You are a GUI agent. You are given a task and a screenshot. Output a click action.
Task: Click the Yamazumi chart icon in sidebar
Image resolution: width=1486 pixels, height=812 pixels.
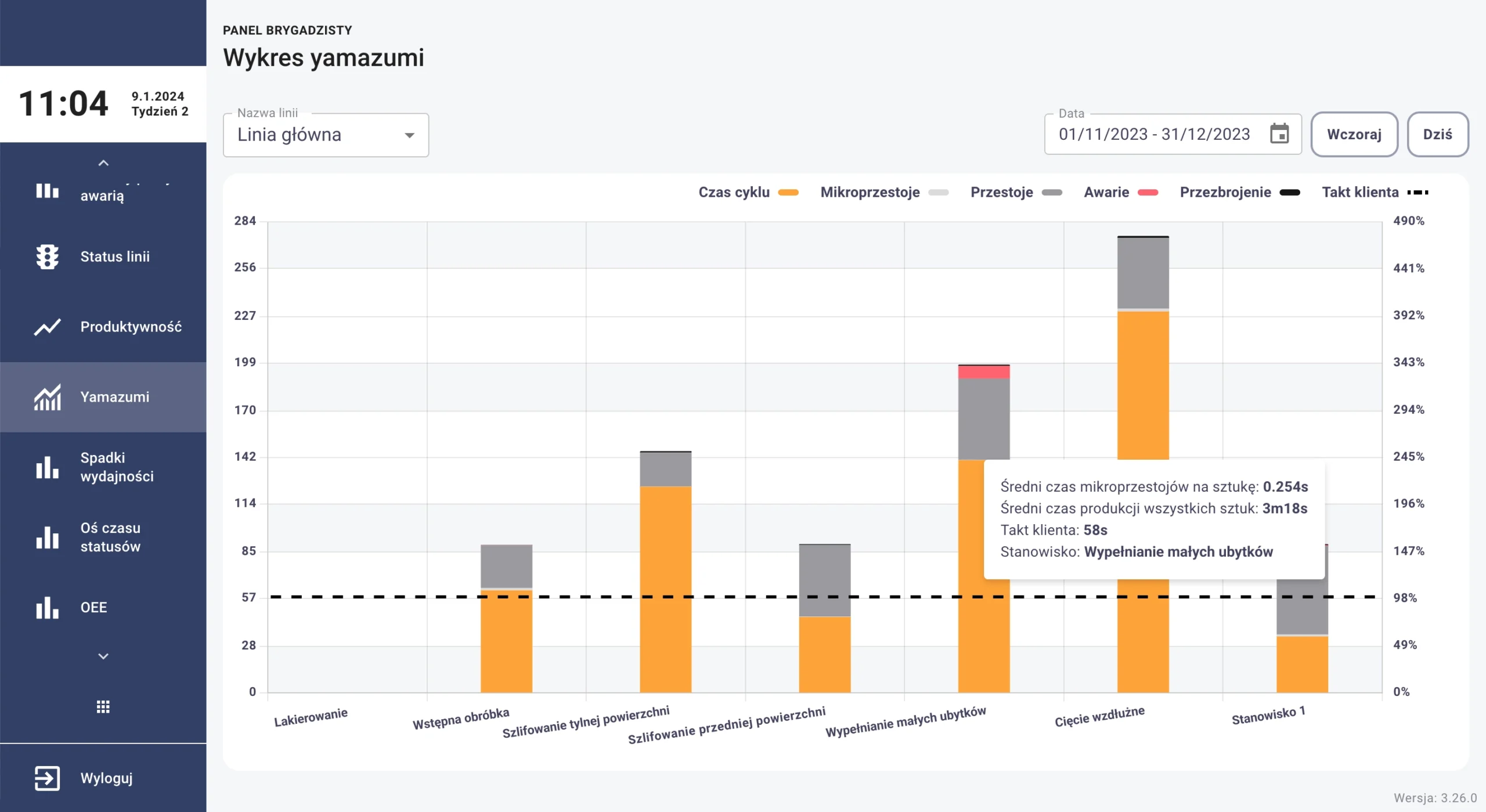(47, 397)
